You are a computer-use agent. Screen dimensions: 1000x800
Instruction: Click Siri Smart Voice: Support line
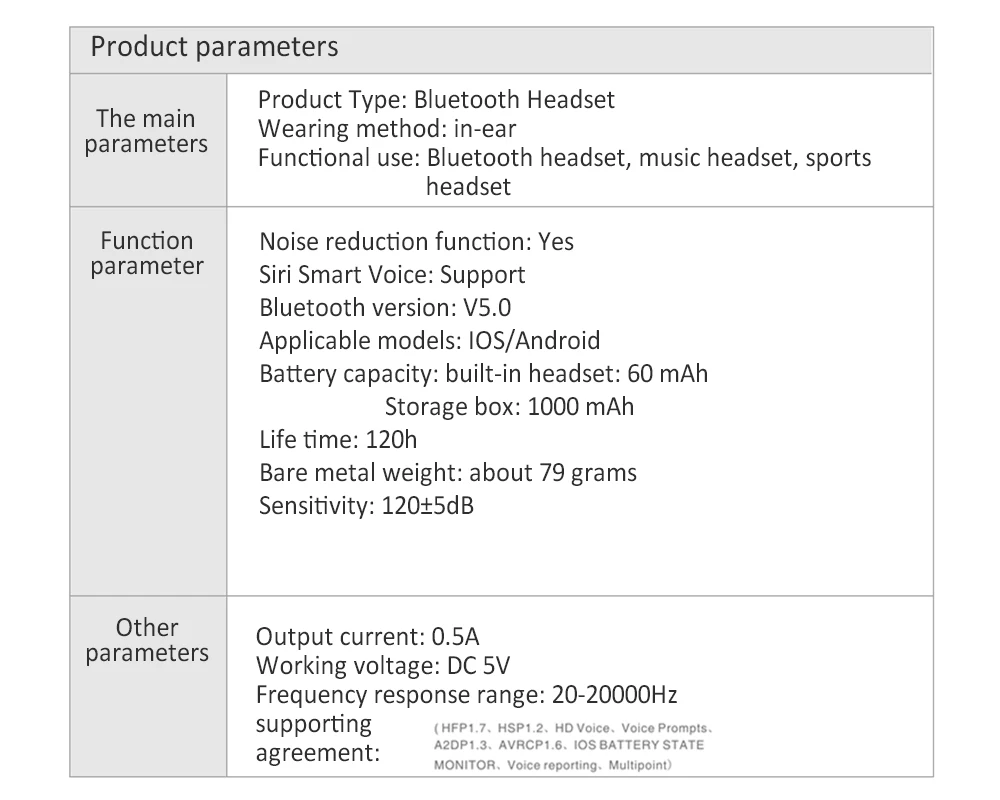pyautogui.click(x=392, y=275)
